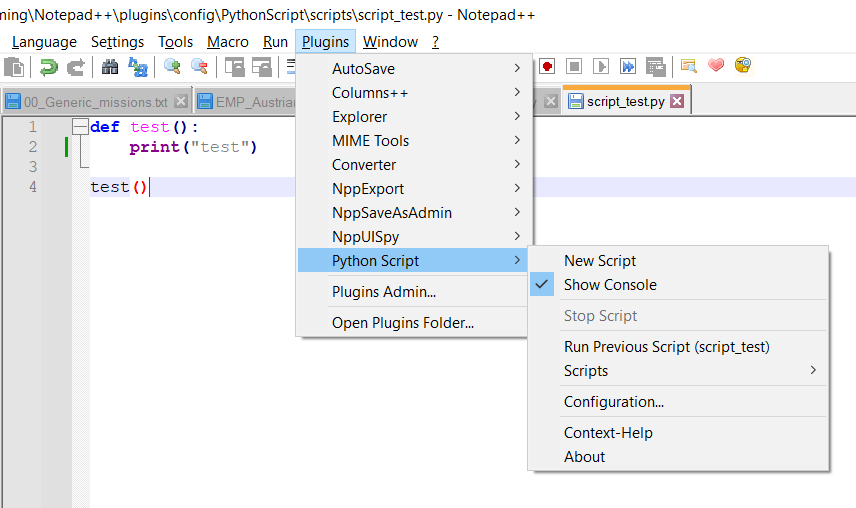Close the script_test.py tab
Screen dimensions: 856x508
(677, 101)
